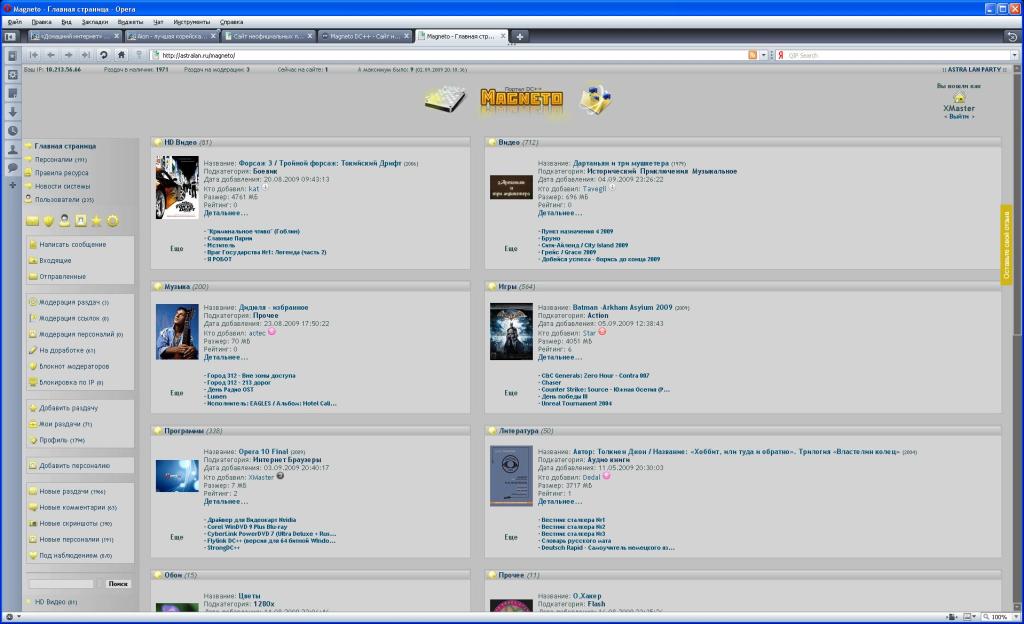Open the Инструменты menu
This screenshot has width=1024, height=624.
tap(191, 22)
